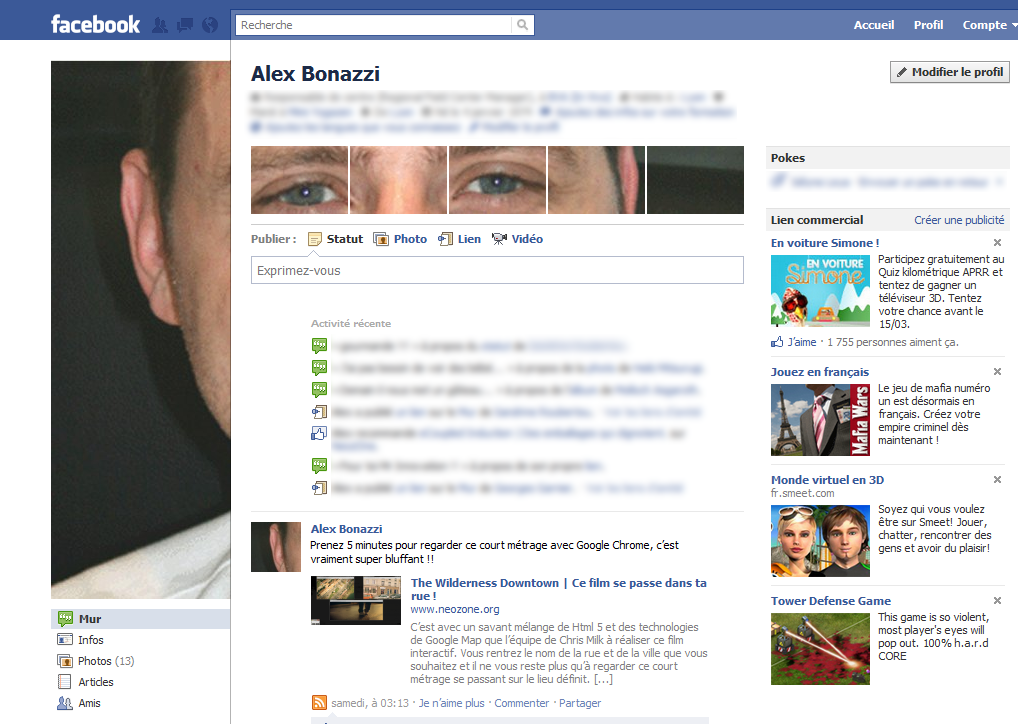Type in the Exprimez-vous status field
This screenshot has height=724, width=1018.
tap(497, 271)
